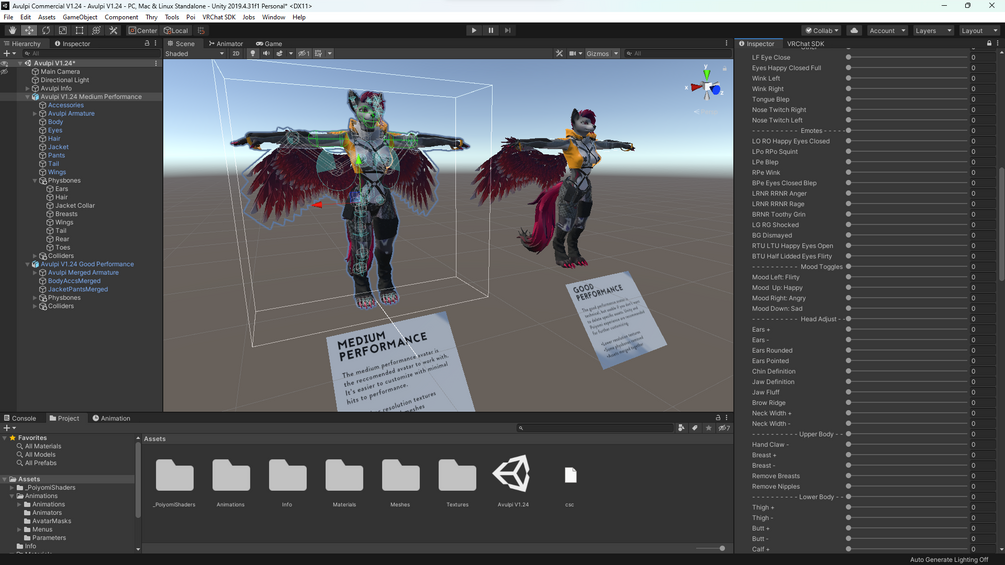The image size is (1005, 565).
Task: Select the Hand tool in toolbar
Action: pyautogui.click(x=12, y=30)
